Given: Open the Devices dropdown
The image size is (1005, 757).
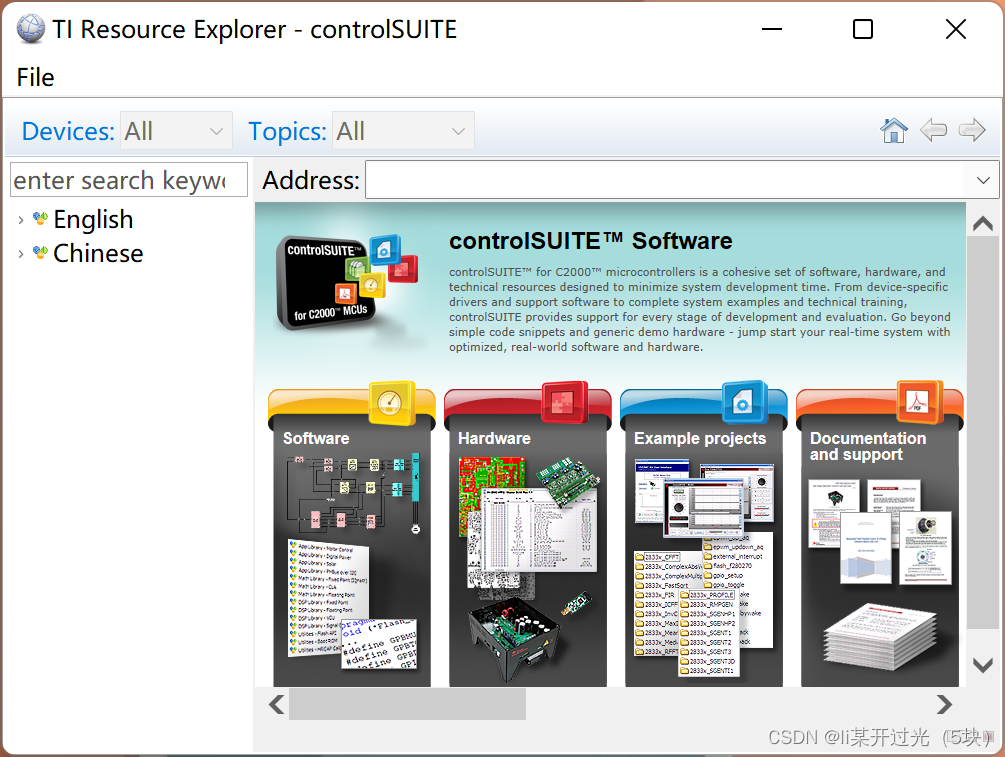Looking at the screenshot, I should click(176, 131).
